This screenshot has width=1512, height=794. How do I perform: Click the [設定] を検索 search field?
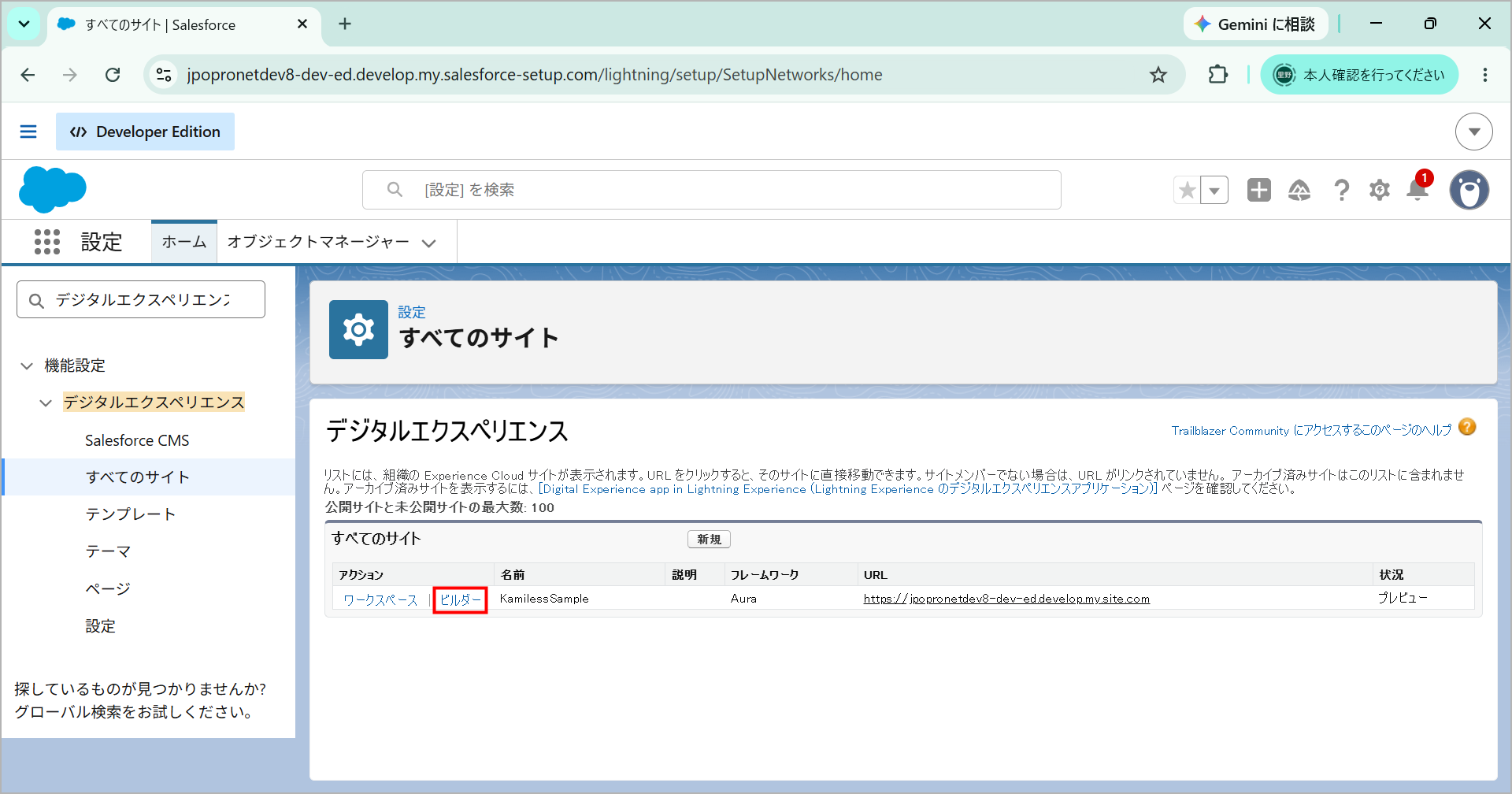pos(712,190)
